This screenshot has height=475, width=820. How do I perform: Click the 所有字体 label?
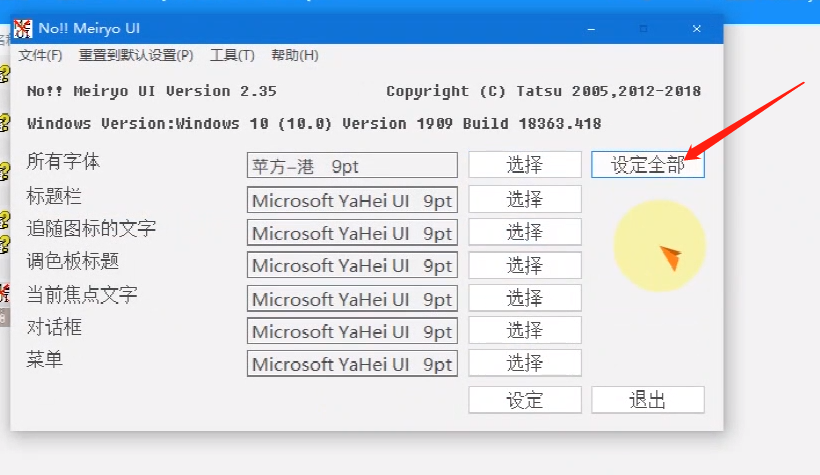pyautogui.click(x=63, y=161)
